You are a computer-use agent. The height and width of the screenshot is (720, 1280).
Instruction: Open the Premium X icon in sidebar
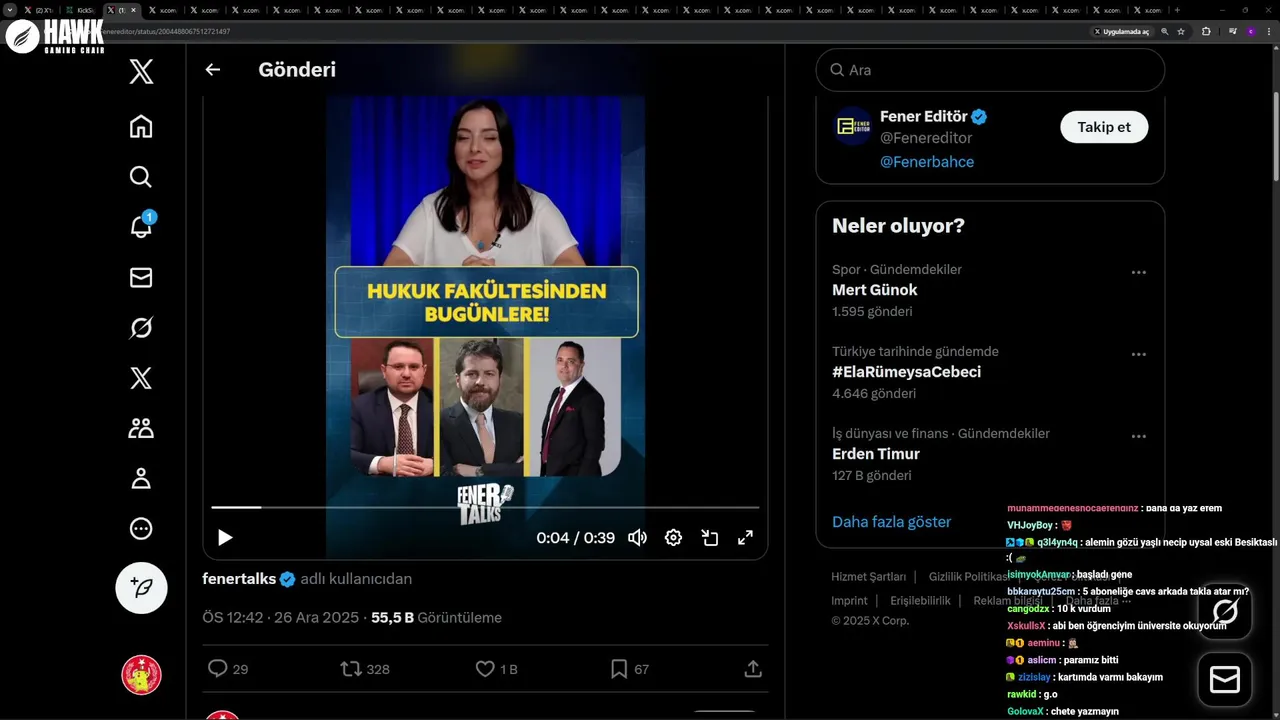click(x=141, y=378)
